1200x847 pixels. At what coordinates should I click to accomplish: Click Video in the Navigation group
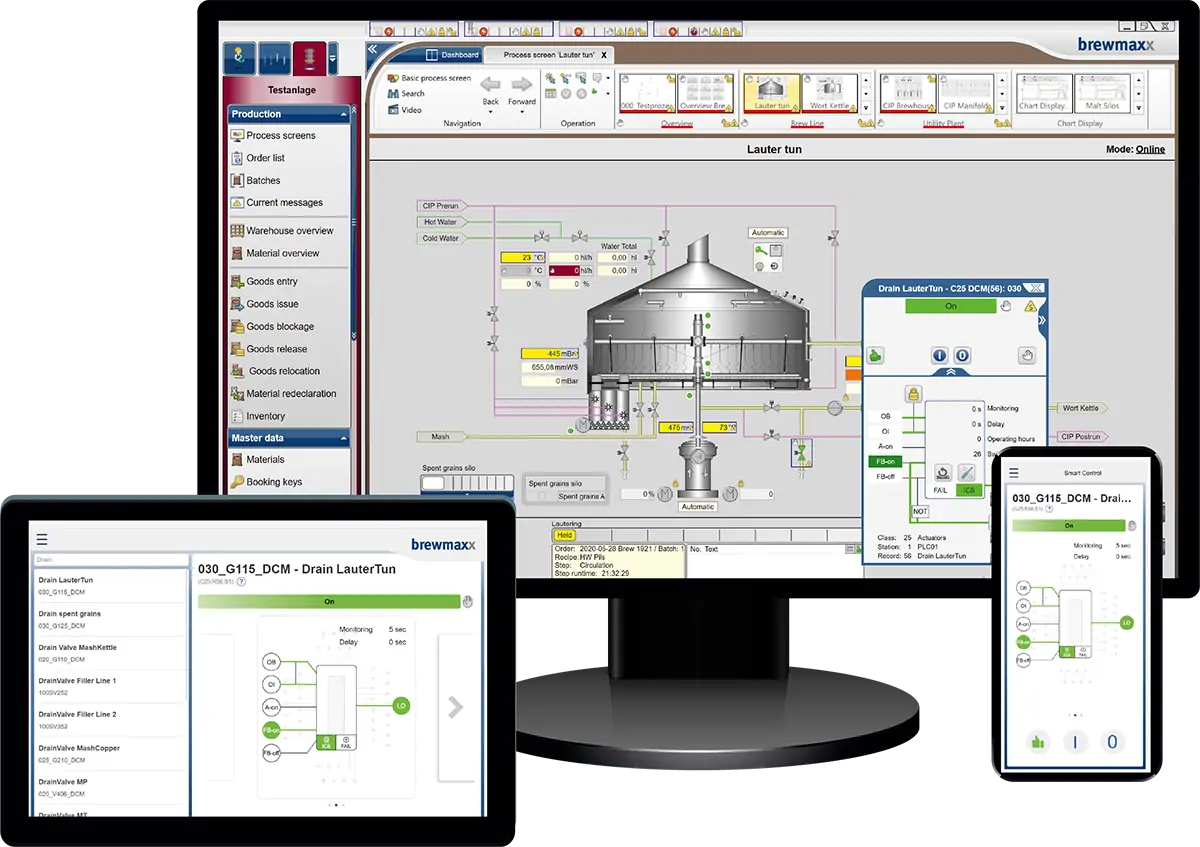tap(405, 110)
